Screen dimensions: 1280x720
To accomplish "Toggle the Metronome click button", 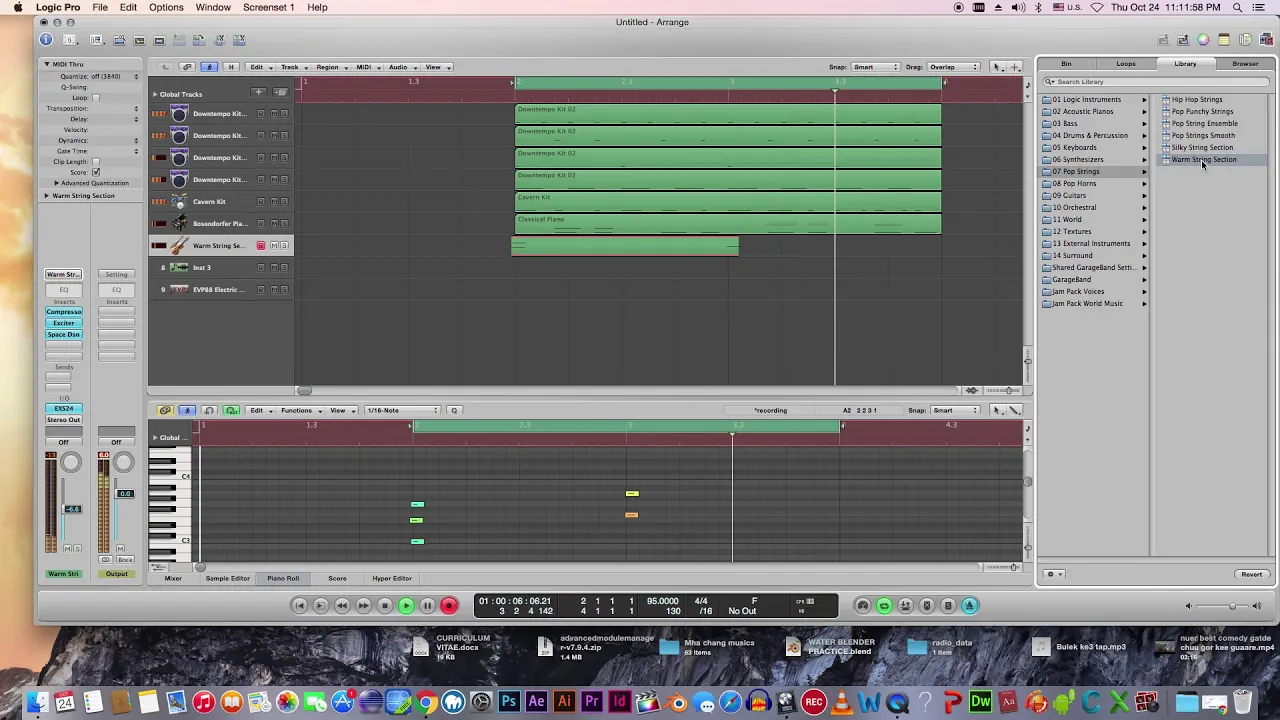I will tap(969, 605).
